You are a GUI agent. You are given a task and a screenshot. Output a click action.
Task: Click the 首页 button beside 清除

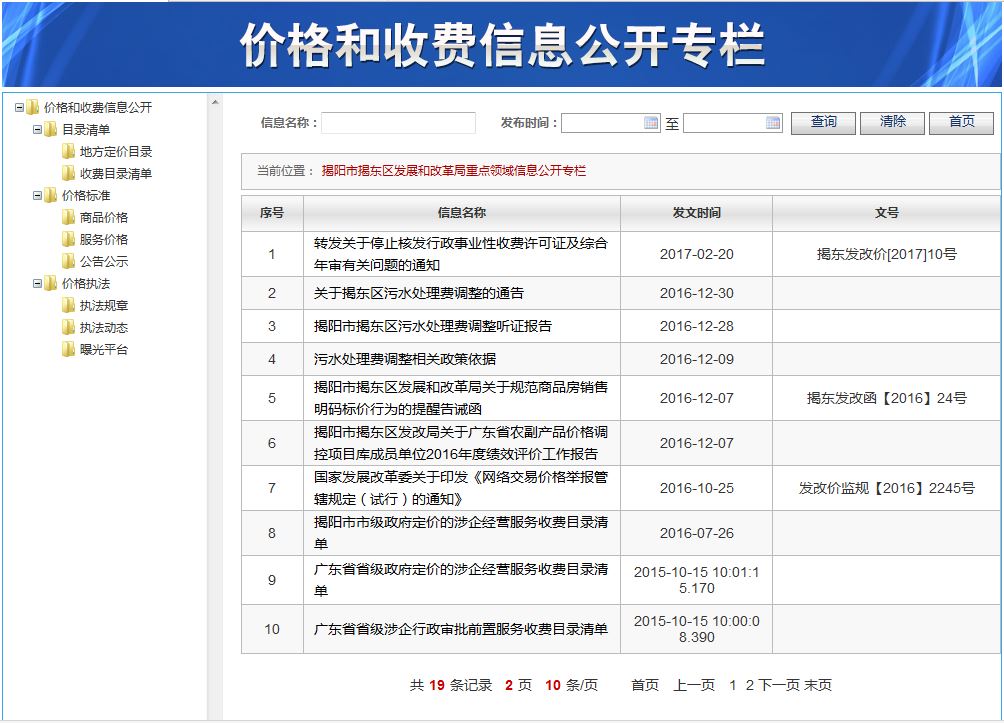(962, 122)
